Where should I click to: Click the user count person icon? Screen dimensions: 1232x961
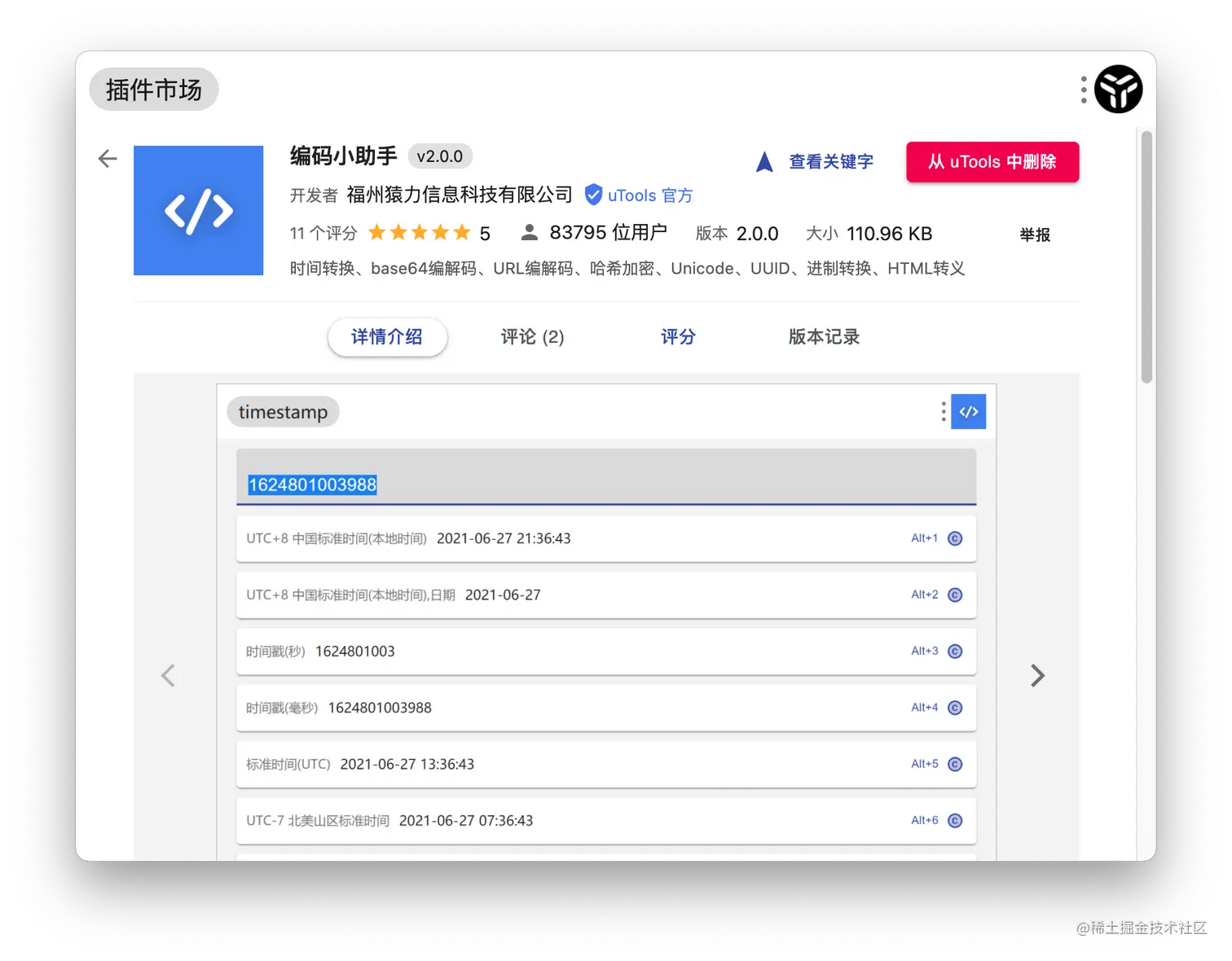tap(530, 233)
